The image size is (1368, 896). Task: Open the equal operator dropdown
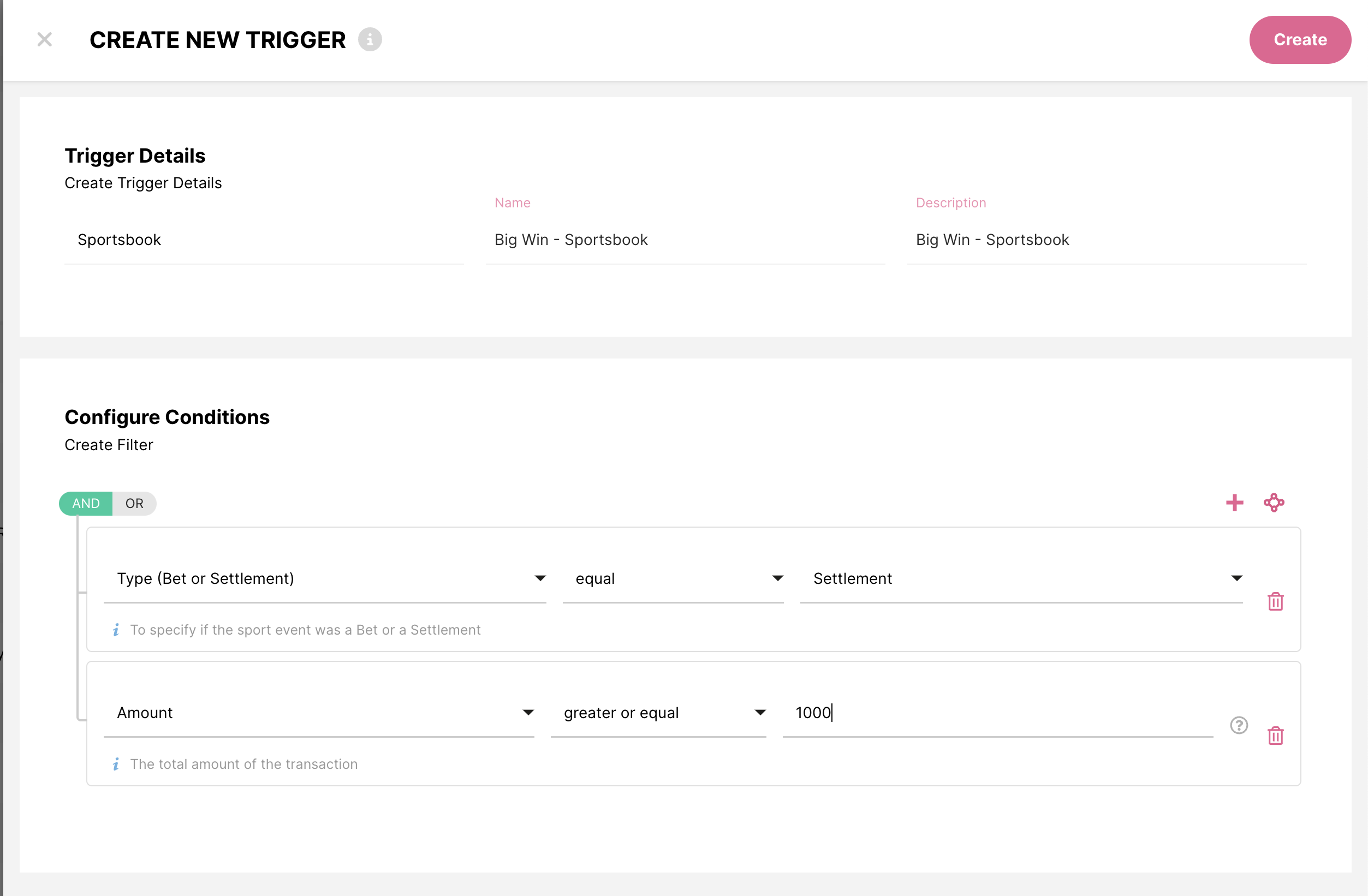pyautogui.click(x=673, y=579)
